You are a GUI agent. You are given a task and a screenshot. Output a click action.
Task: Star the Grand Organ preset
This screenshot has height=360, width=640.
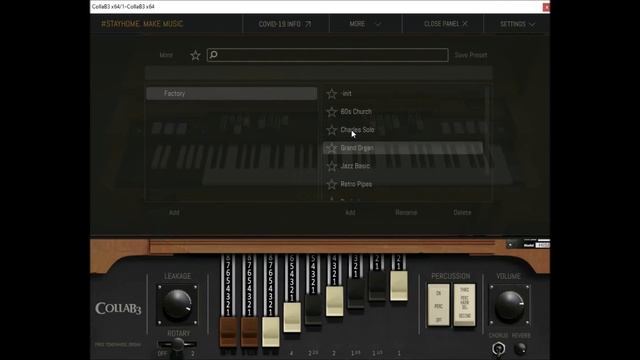click(x=332, y=148)
